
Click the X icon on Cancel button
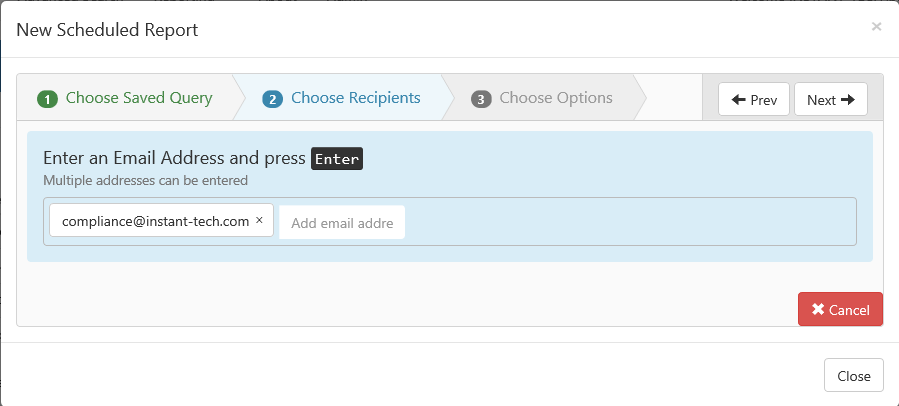818,310
